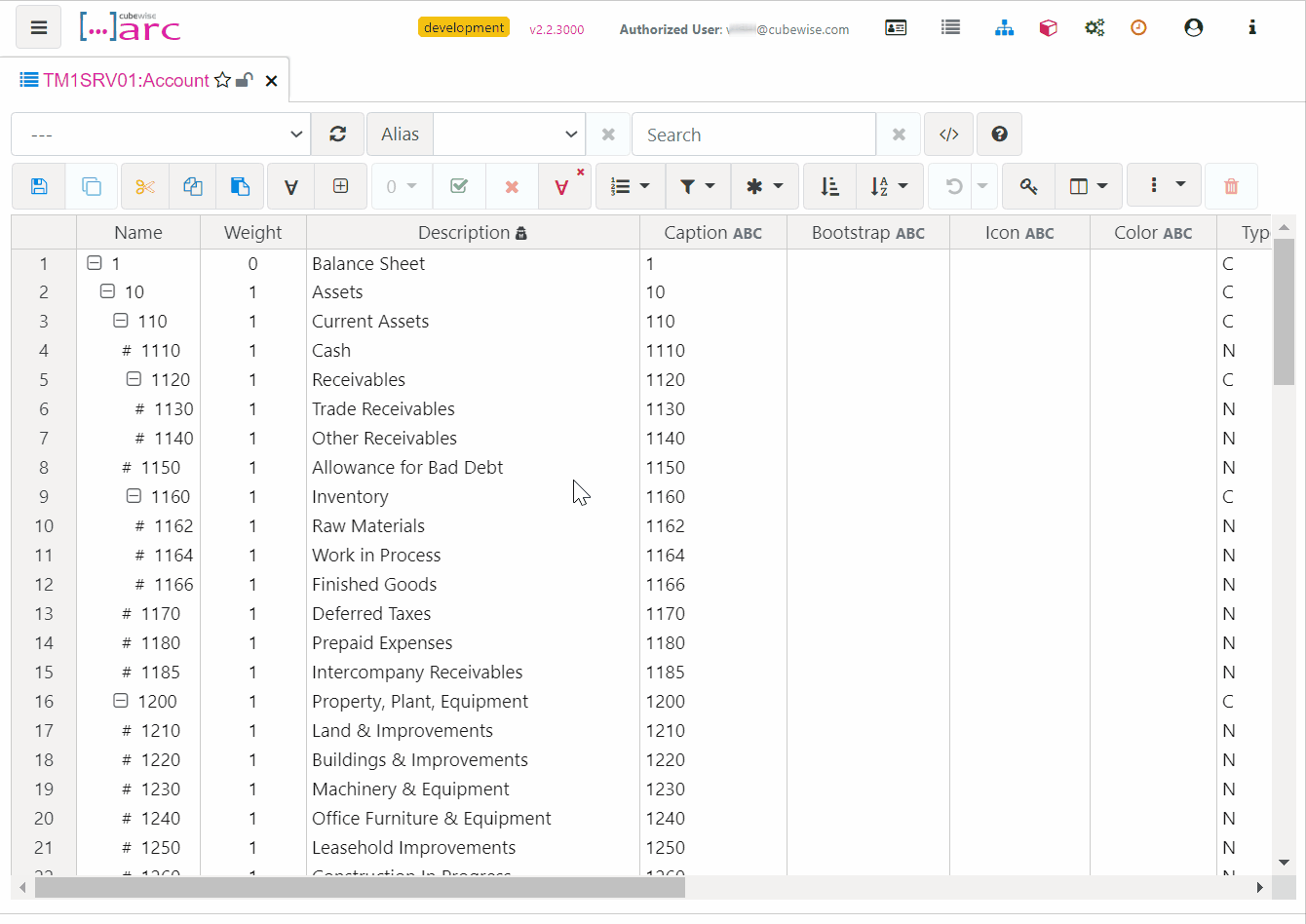Image resolution: width=1306 pixels, height=924 pixels.
Task: Click in the Search field
Action: coord(753,135)
